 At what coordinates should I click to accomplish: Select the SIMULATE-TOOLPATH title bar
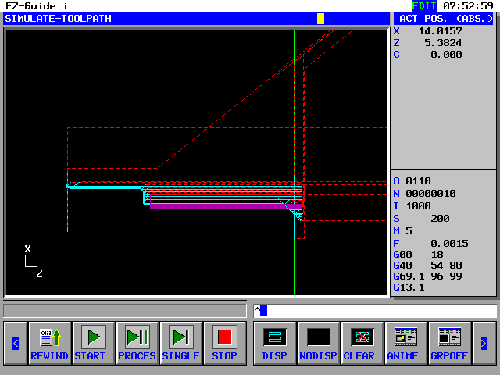[x=196, y=19]
